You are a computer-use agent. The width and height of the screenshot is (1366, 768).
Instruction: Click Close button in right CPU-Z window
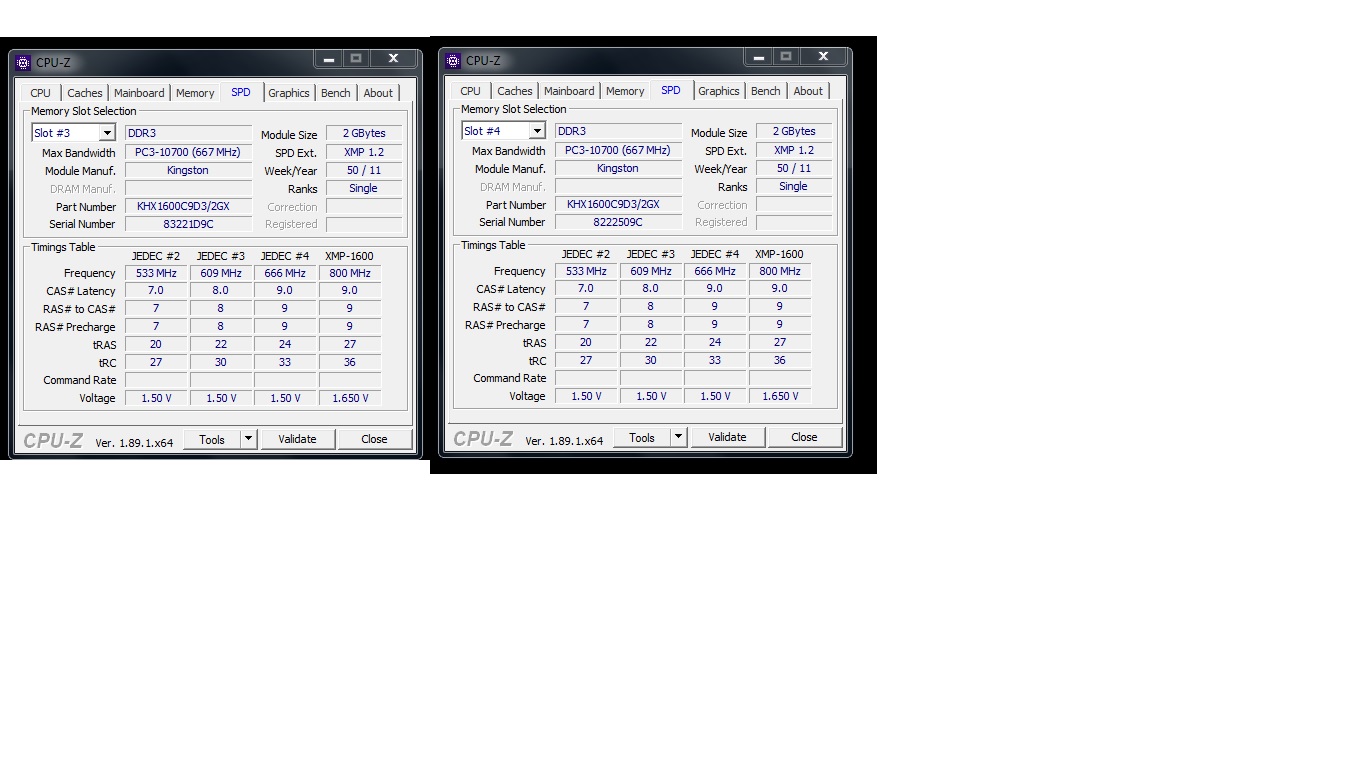pos(804,437)
